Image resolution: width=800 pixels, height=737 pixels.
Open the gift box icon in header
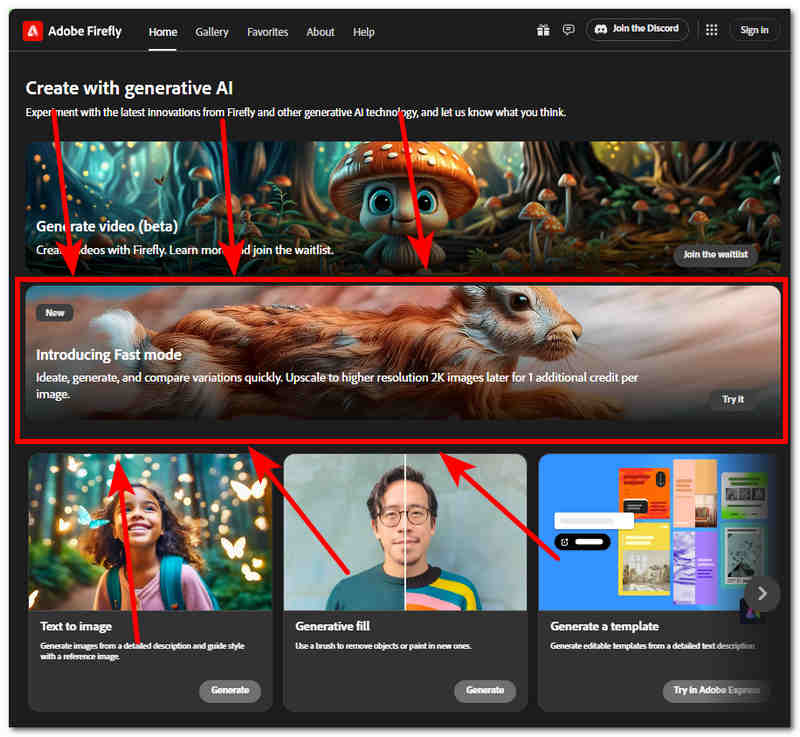pyautogui.click(x=543, y=30)
